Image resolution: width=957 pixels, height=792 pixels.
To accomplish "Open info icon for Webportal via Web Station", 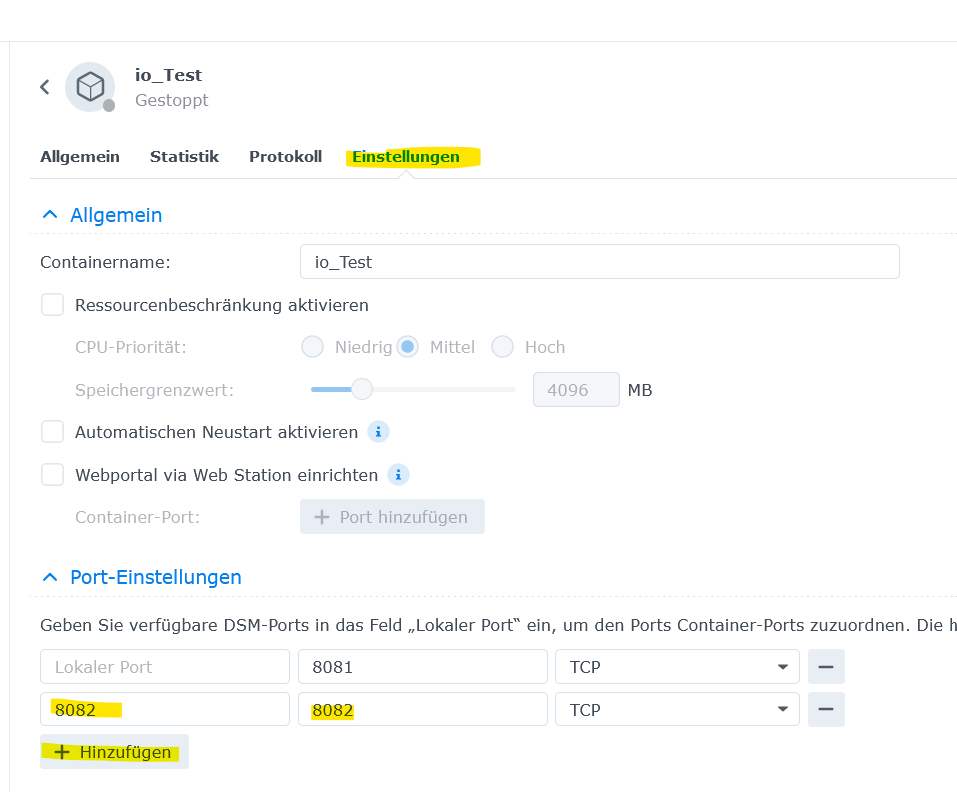I will click(399, 475).
